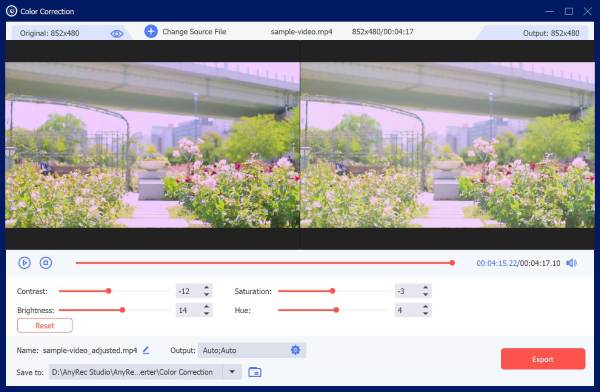Click the sample-video_adjusted.mp4 name text
This screenshot has width=600, height=392.
click(90, 350)
